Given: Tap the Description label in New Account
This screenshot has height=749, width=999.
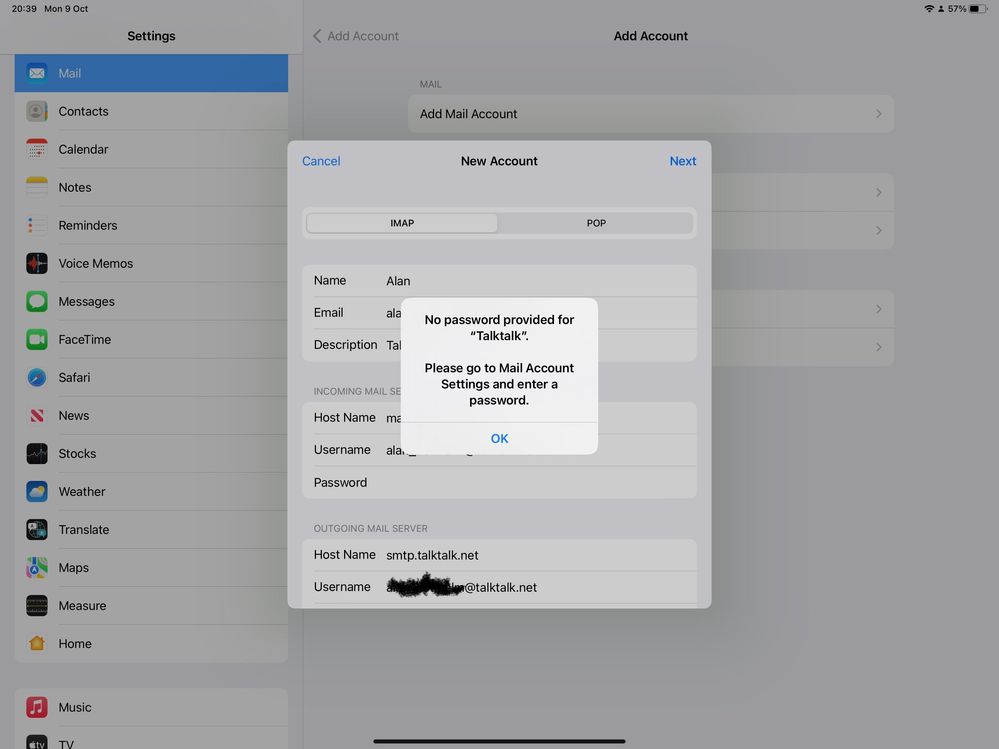Looking at the screenshot, I should [345, 345].
